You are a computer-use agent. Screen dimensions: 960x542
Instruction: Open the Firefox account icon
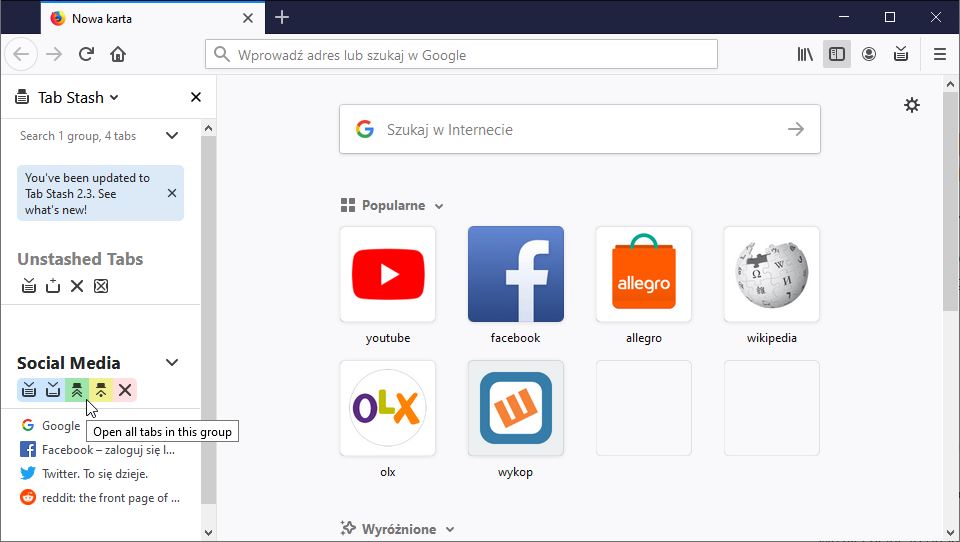[869, 55]
